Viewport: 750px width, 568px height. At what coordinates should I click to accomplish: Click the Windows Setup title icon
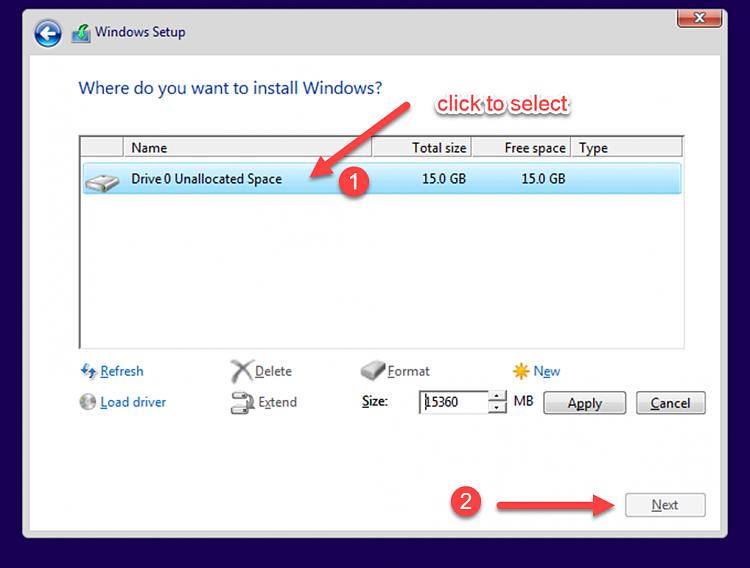pos(81,33)
